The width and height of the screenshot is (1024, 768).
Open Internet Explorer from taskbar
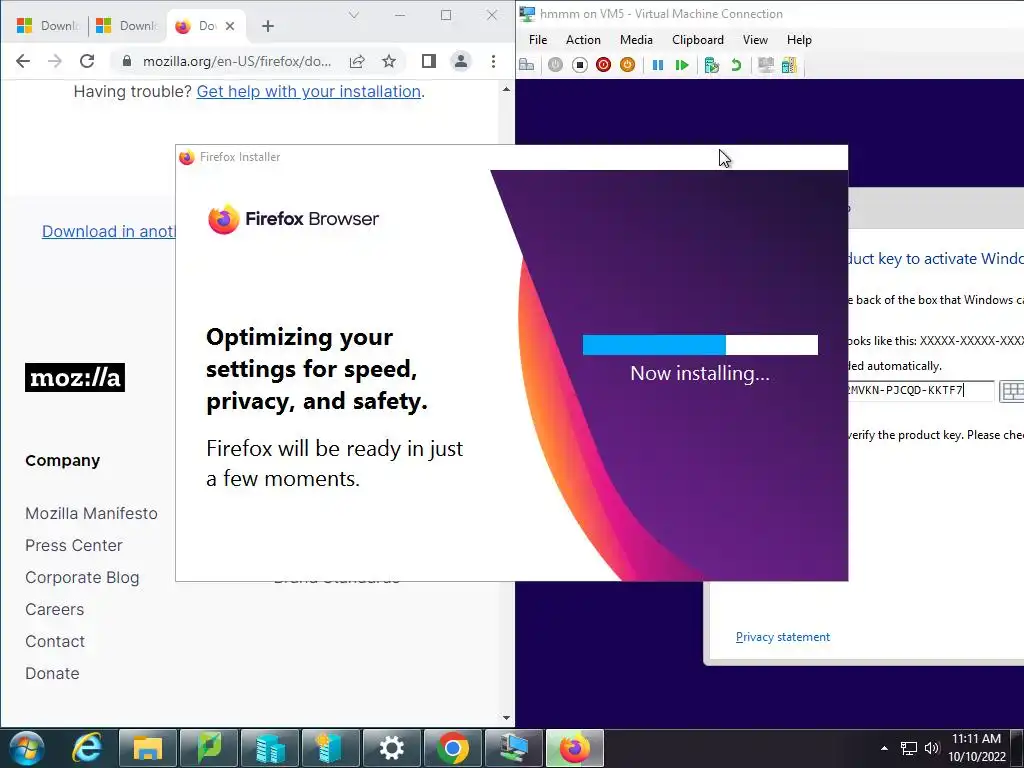click(87, 748)
